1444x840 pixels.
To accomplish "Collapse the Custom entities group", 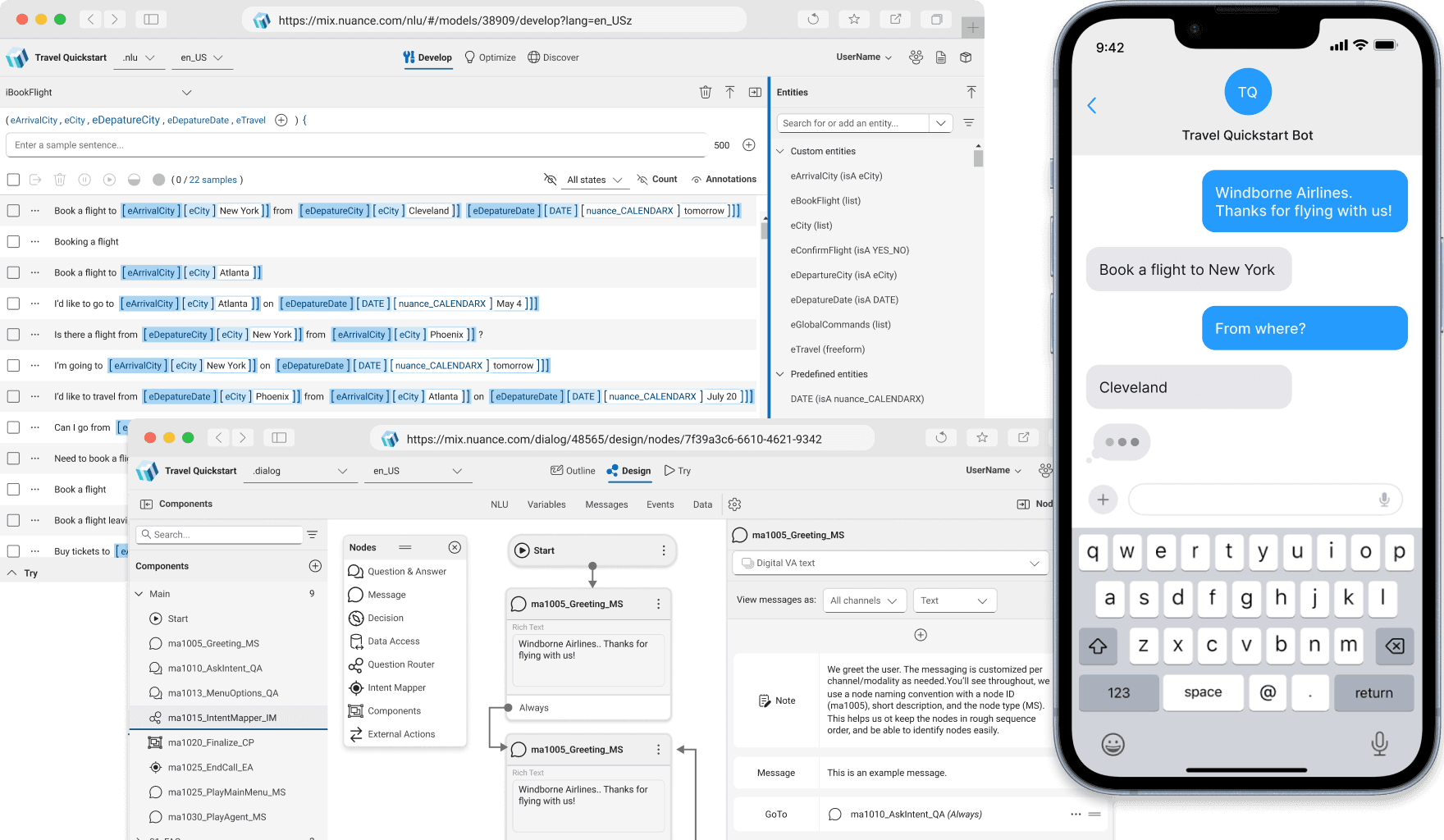I will 780,152.
